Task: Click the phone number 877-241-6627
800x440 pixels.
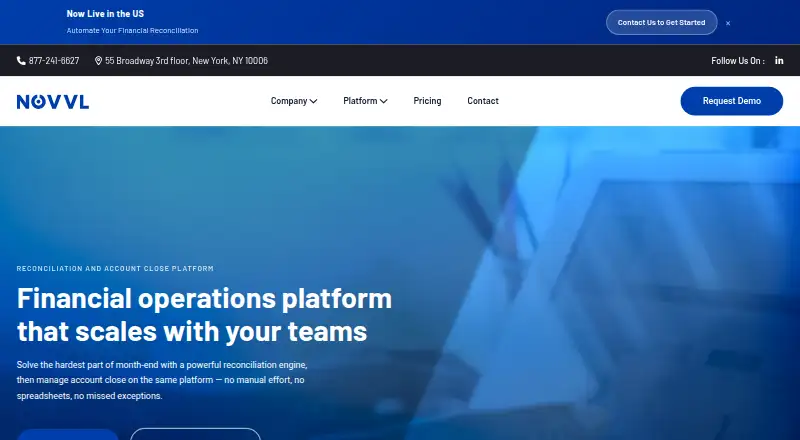Action: click(54, 61)
